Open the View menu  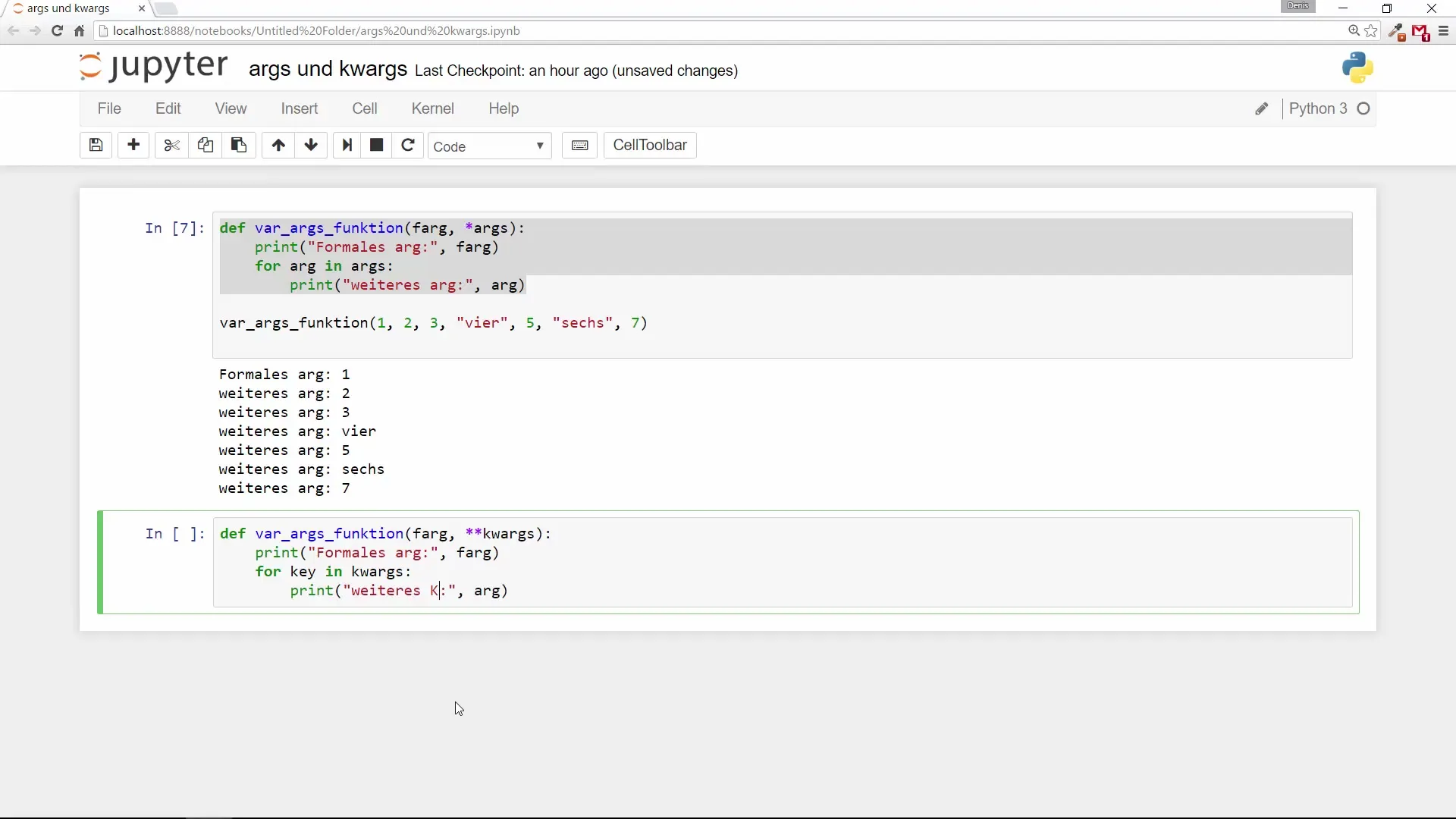231,108
